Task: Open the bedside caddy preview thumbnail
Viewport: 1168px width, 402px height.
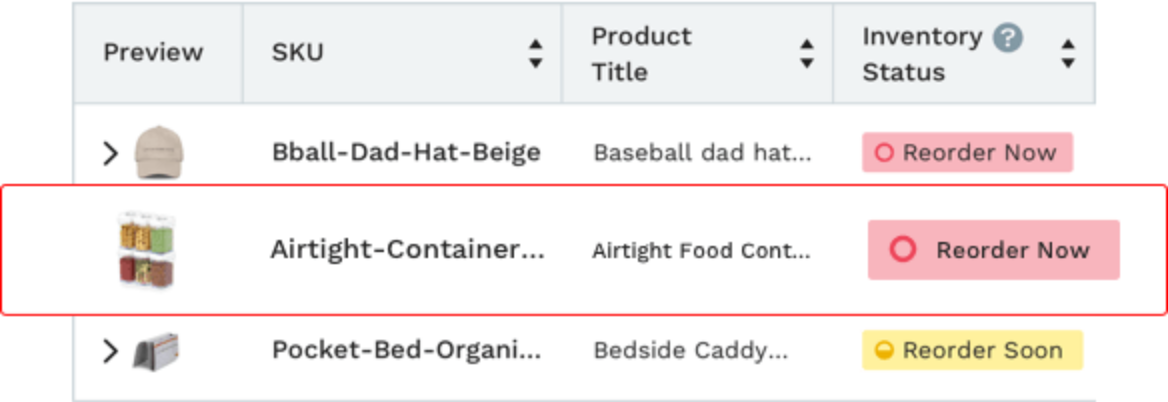Action: 156,351
